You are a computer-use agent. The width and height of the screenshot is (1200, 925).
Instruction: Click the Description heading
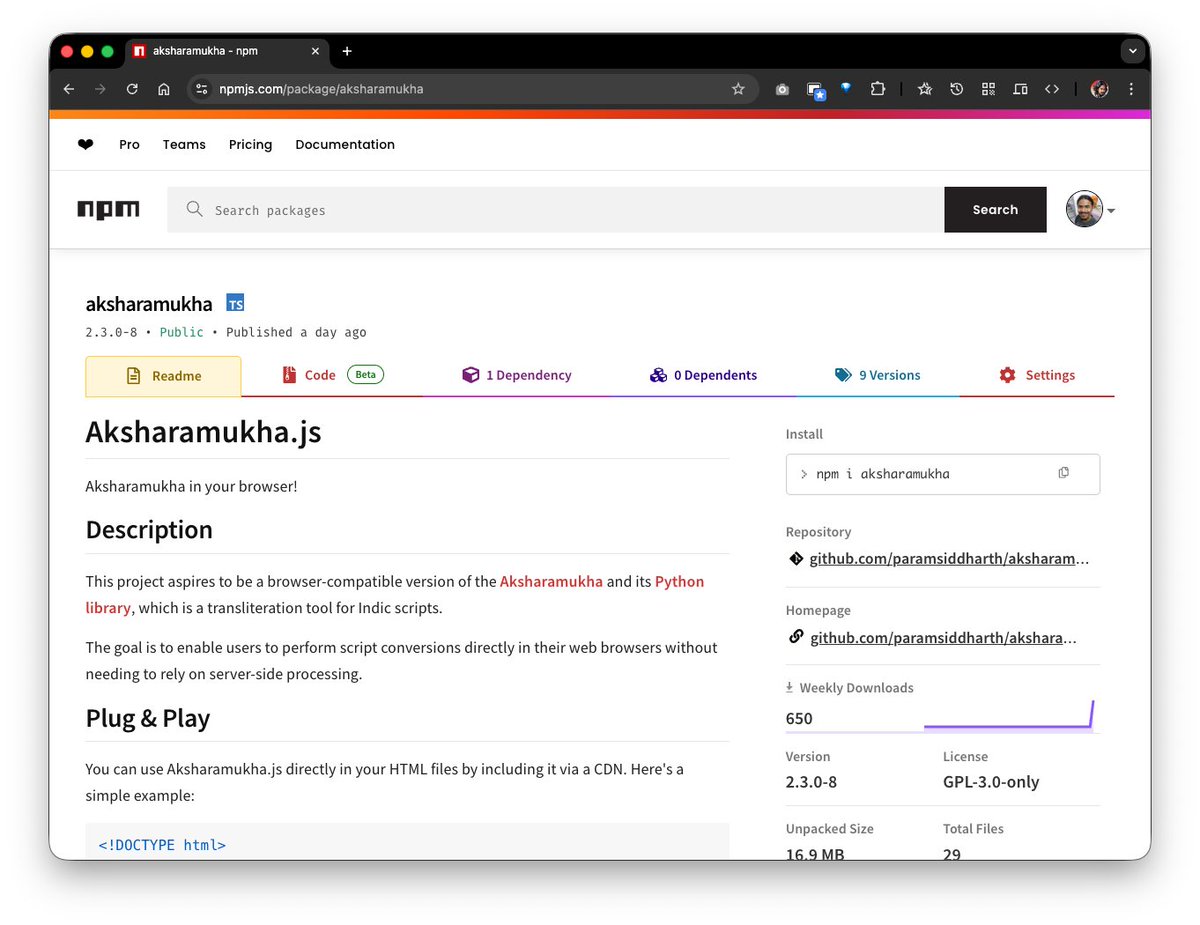pyautogui.click(x=149, y=529)
